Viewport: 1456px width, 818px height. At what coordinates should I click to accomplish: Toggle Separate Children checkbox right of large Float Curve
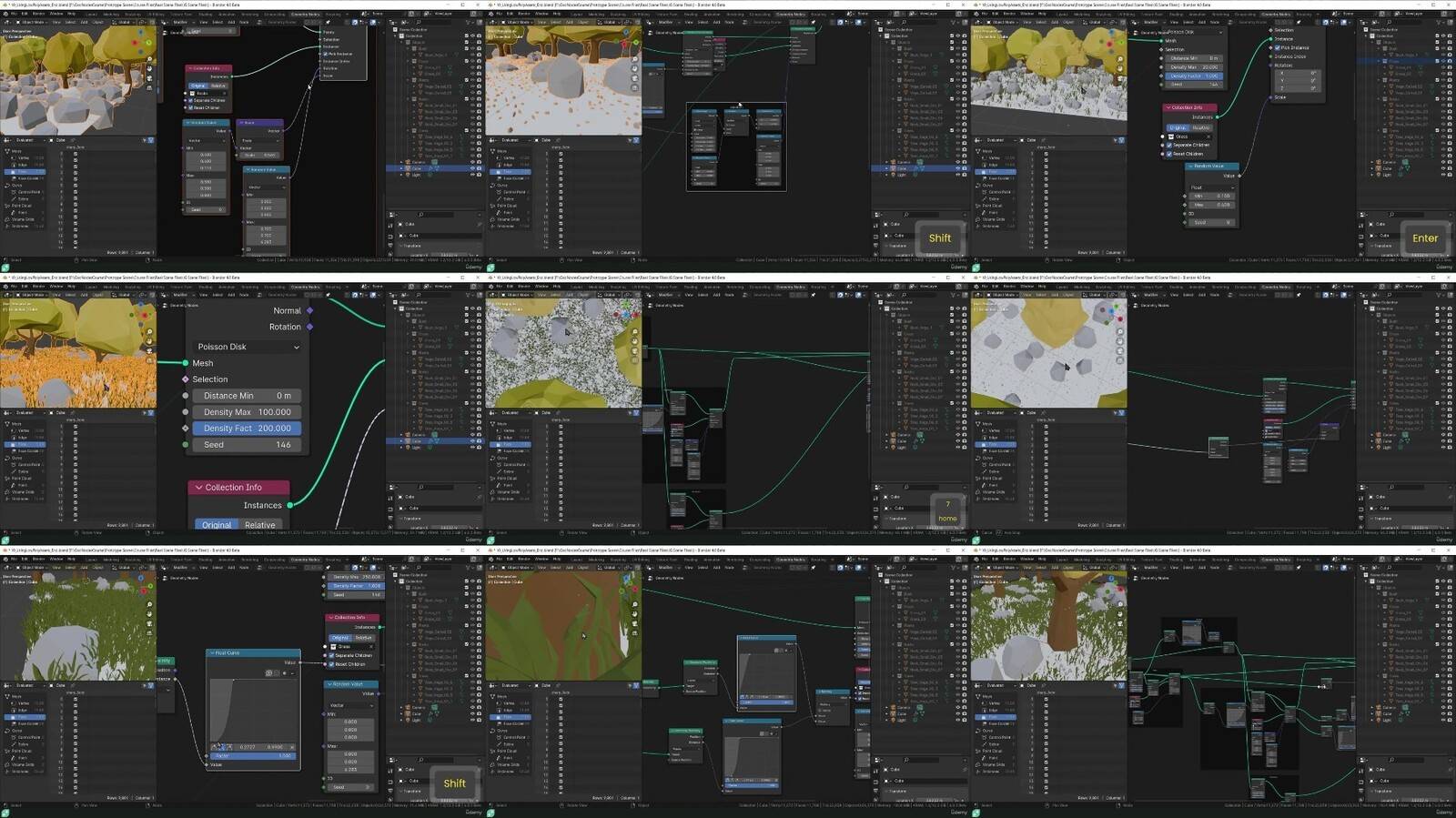[x=331, y=655]
